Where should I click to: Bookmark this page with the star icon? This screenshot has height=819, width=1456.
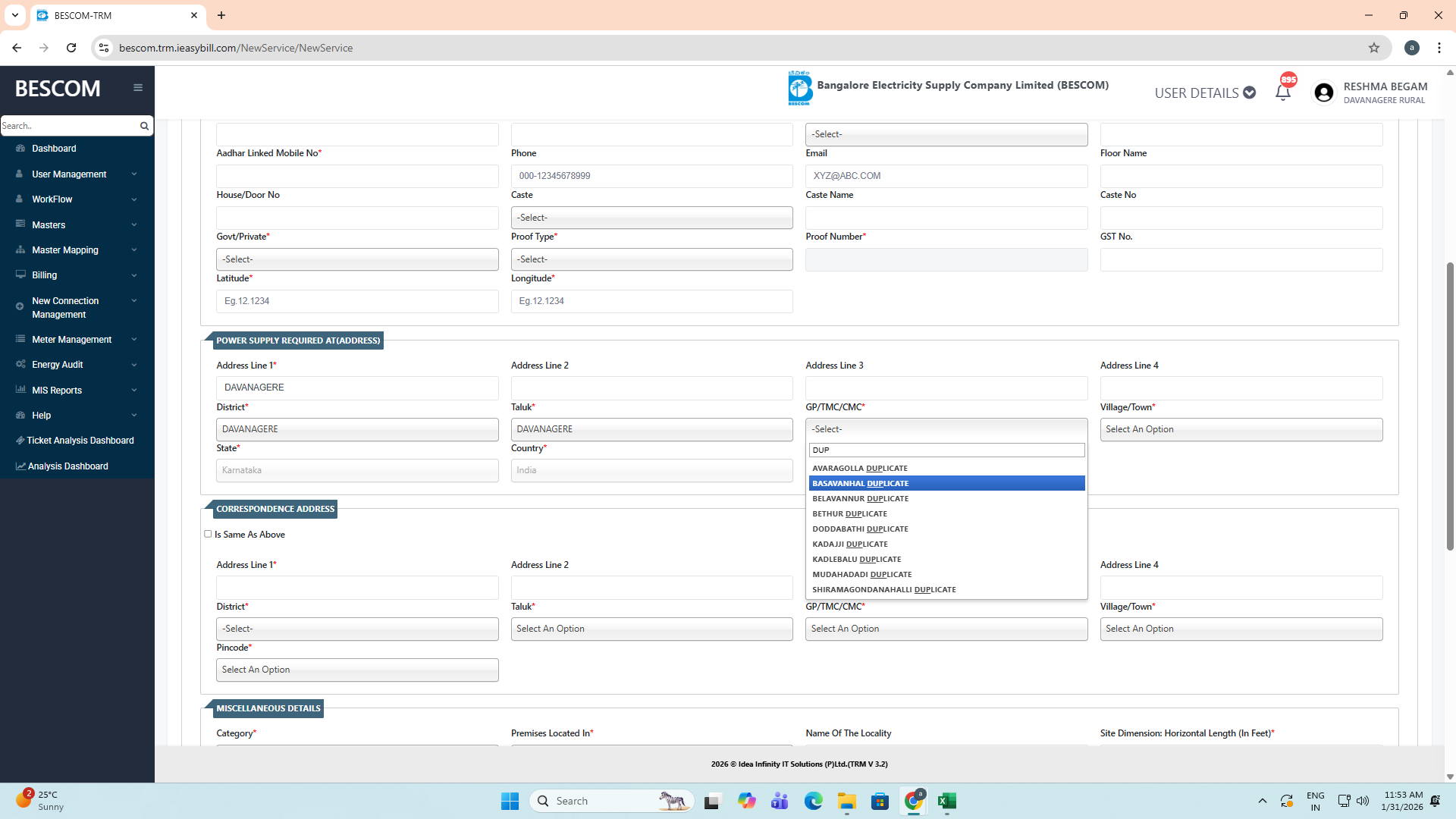[x=1373, y=48]
